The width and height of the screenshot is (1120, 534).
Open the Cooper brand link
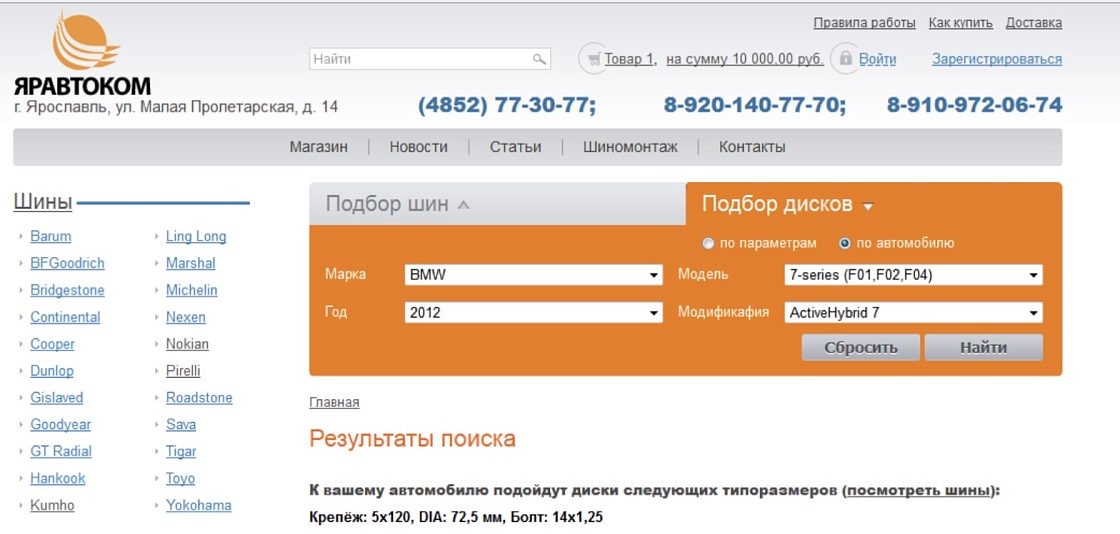[52, 344]
